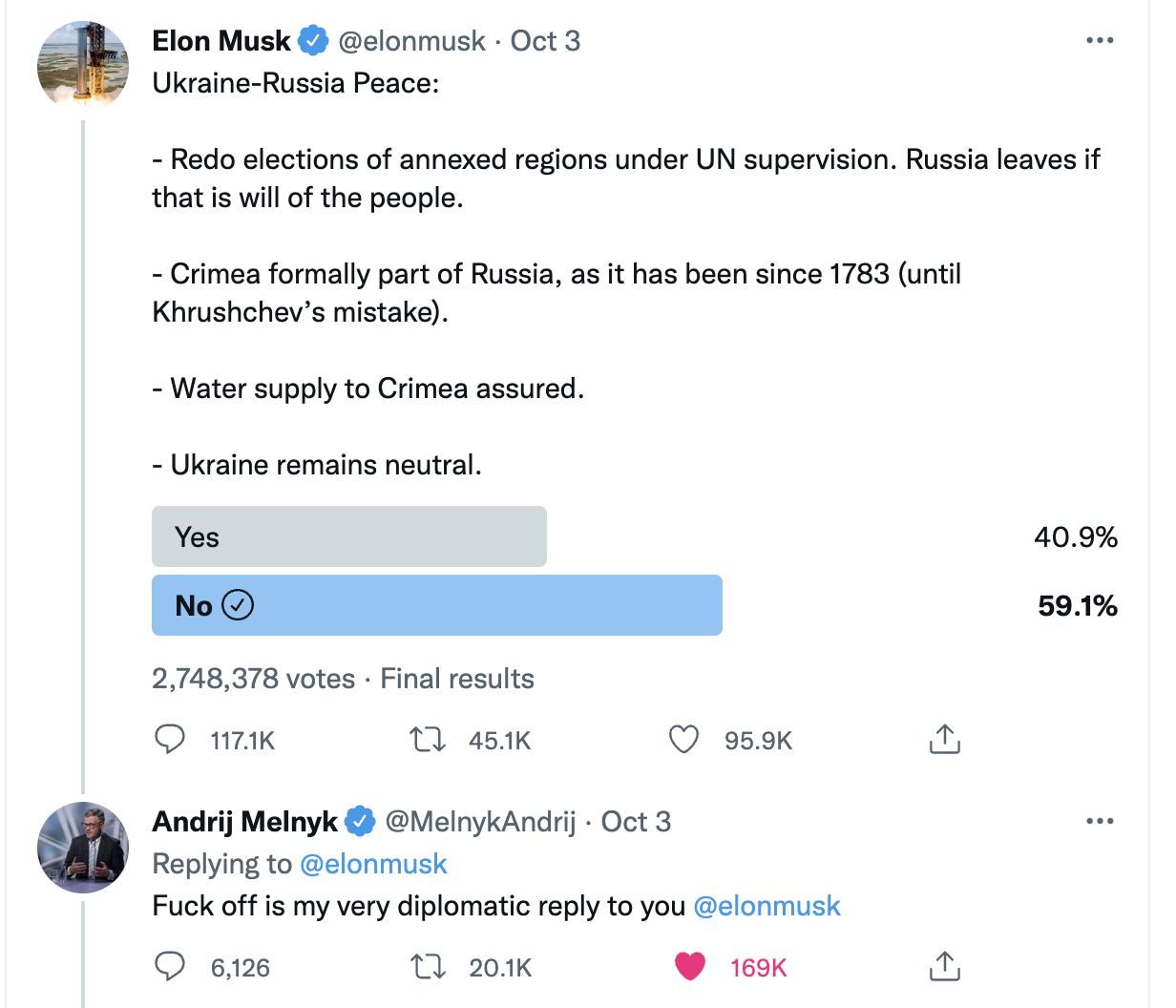Screen dimensions: 1176x1008
Task: Click the No poll result bar
Action: 436,605
